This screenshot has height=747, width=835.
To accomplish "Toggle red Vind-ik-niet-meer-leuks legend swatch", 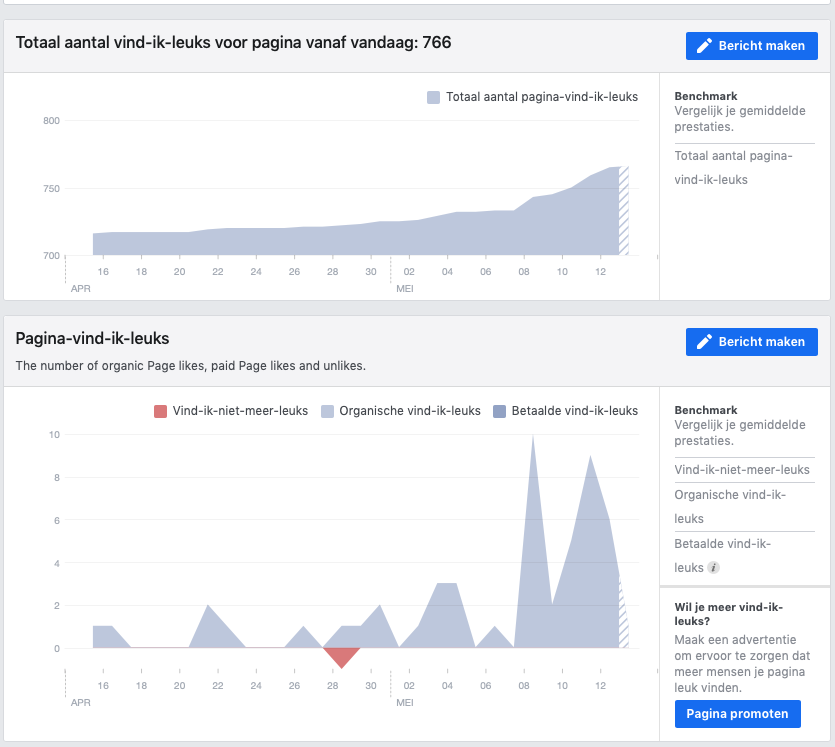I will pos(160,411).
